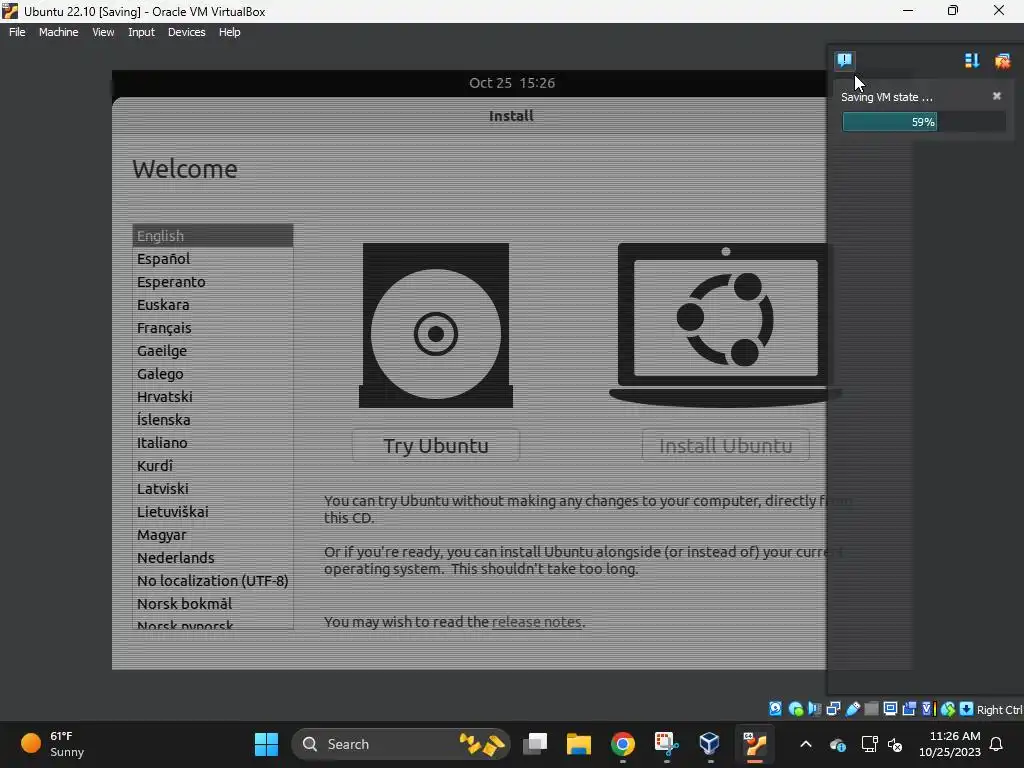Image resolution: width=1024 pixels, height=768 pixels.
Task: Click the CD disc image
Action: coord(436,325)
